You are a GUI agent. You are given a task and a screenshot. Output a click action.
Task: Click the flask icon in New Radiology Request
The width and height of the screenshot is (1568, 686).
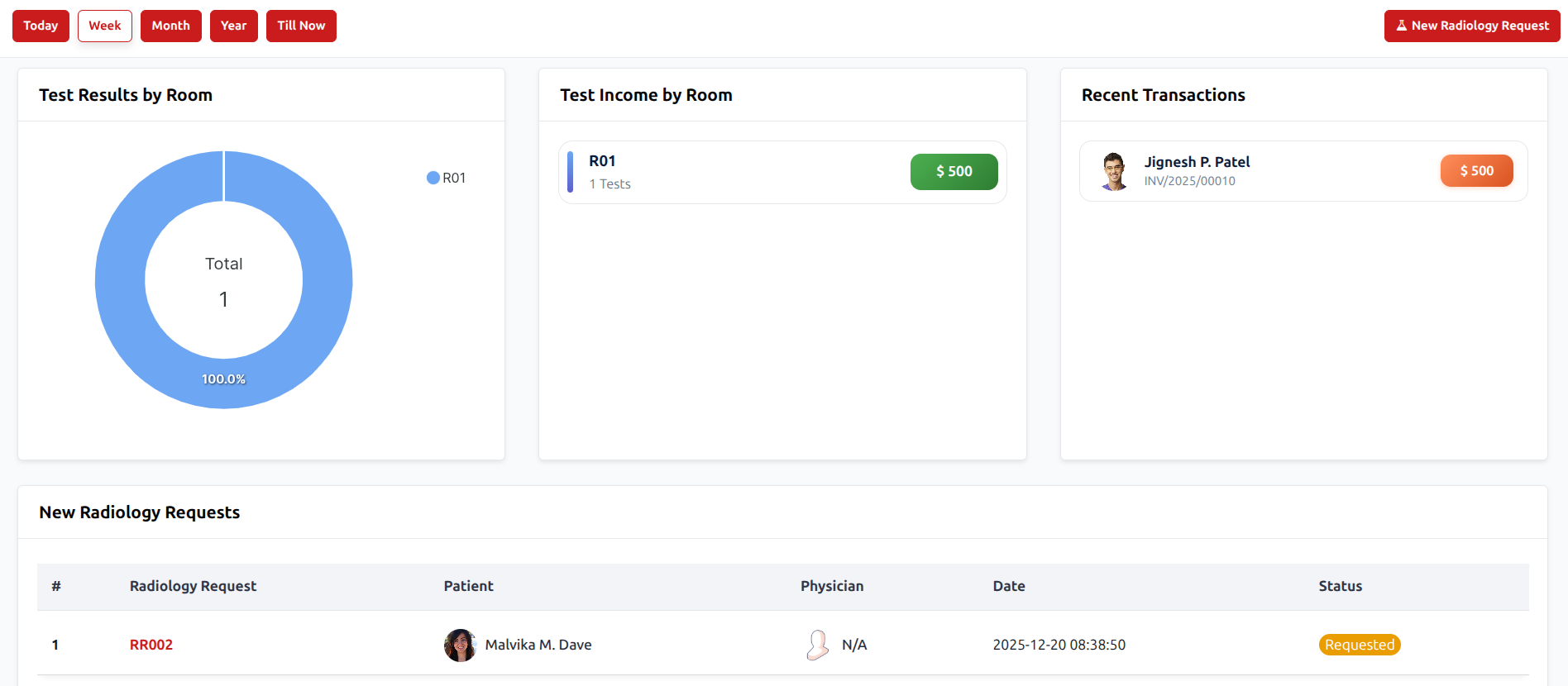tap(1401, 26)
